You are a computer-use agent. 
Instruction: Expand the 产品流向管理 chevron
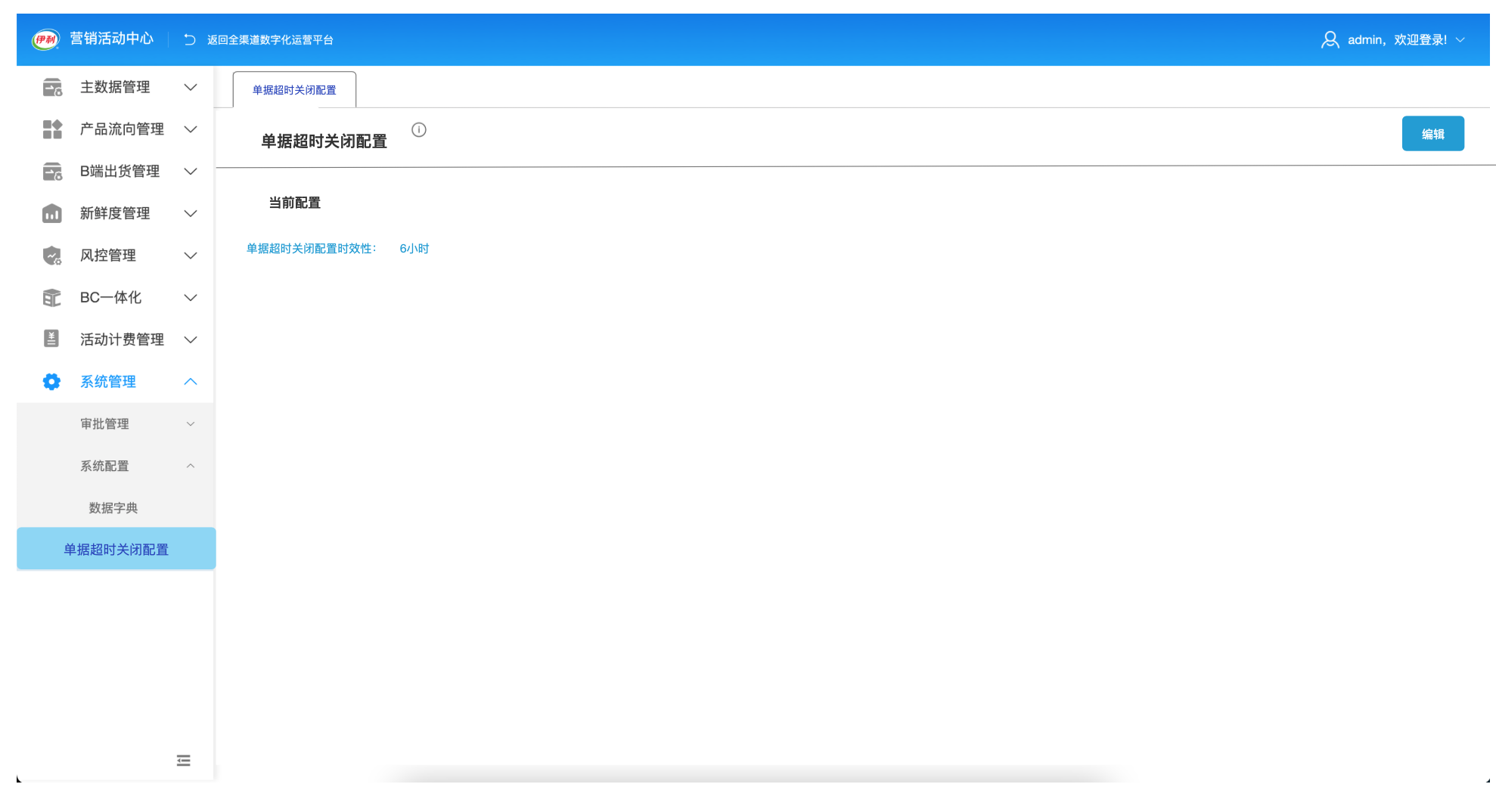191,129
